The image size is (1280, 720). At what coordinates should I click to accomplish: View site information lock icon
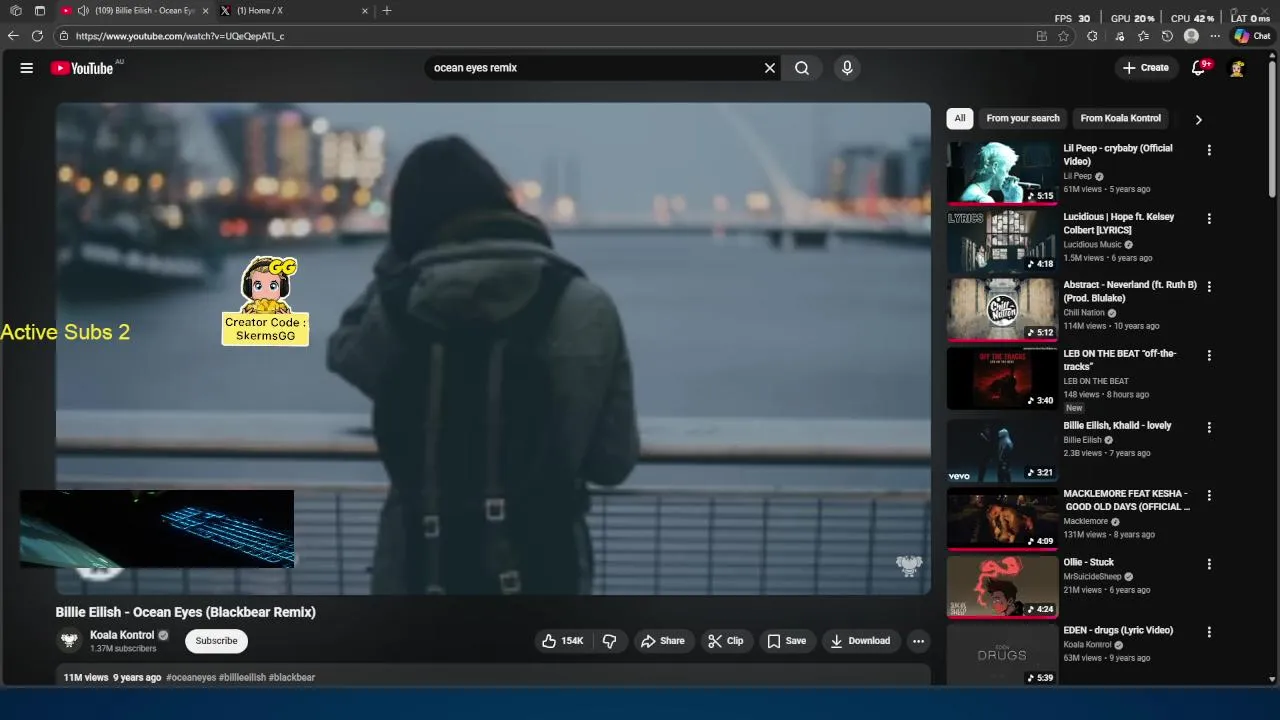pos(64,36)
